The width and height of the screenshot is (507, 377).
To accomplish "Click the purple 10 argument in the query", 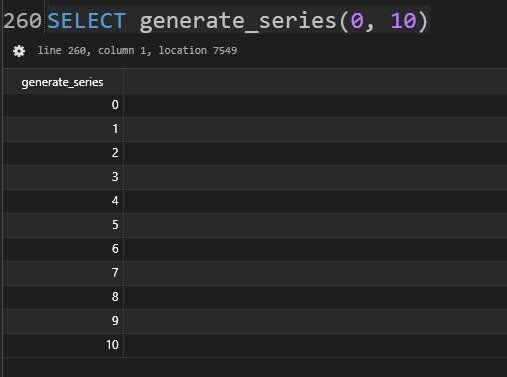I will coord(403,21).
